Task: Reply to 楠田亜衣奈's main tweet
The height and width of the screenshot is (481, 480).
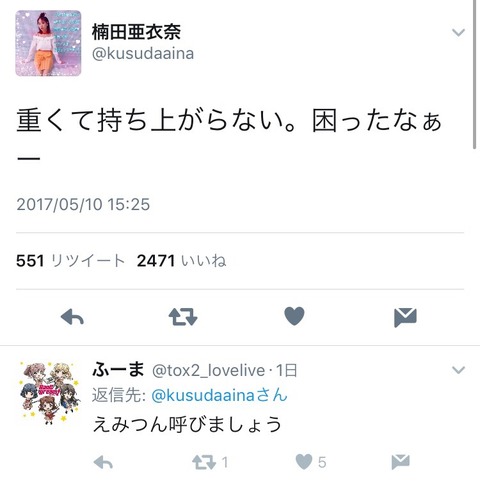Action: coord(72,317)
